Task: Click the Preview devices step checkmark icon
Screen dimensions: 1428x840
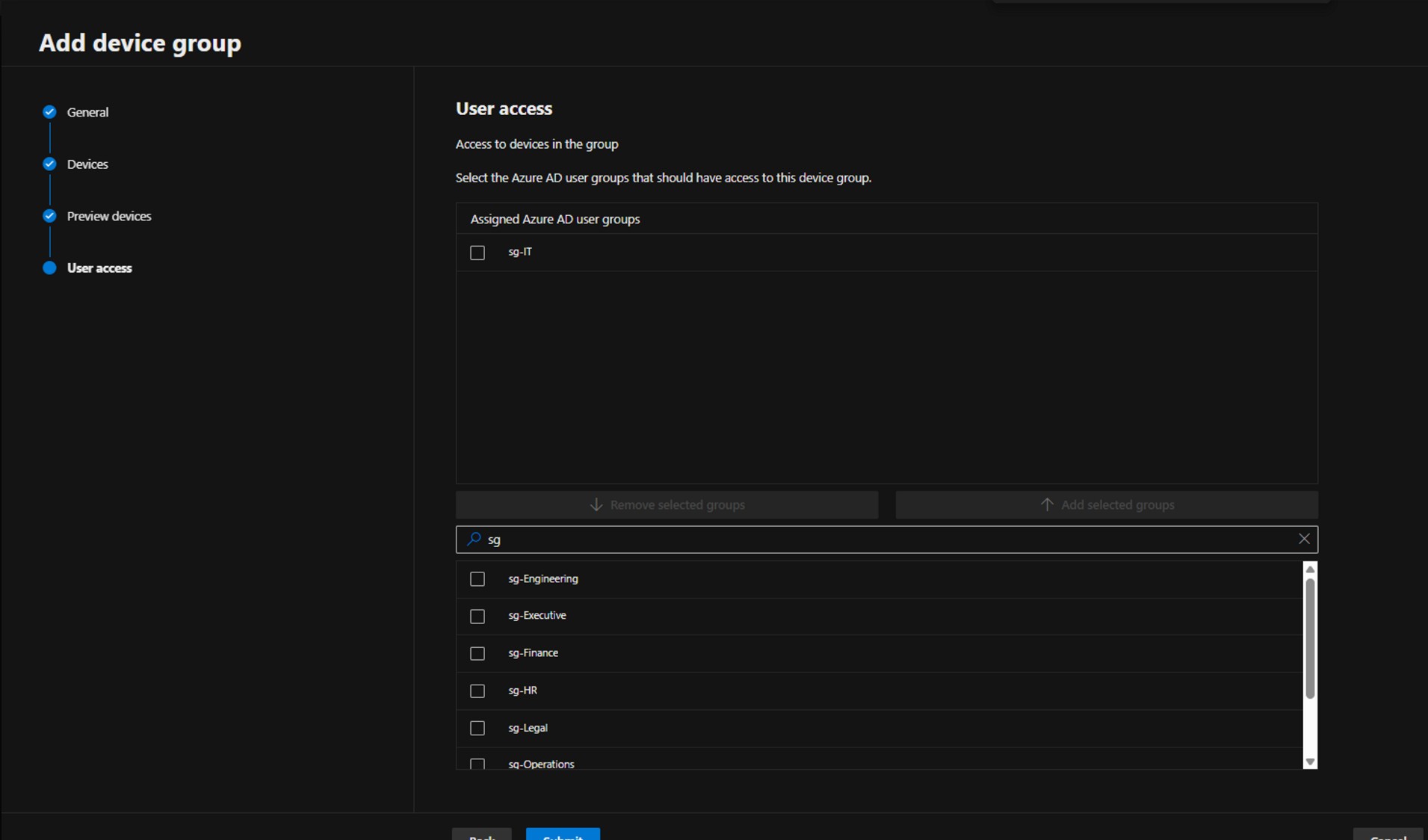Action: pyautogui.click(x=49, y=216)
